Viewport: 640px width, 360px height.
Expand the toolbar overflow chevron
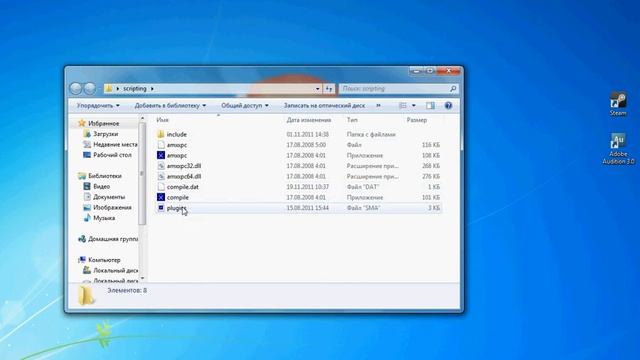pos(378,106)
